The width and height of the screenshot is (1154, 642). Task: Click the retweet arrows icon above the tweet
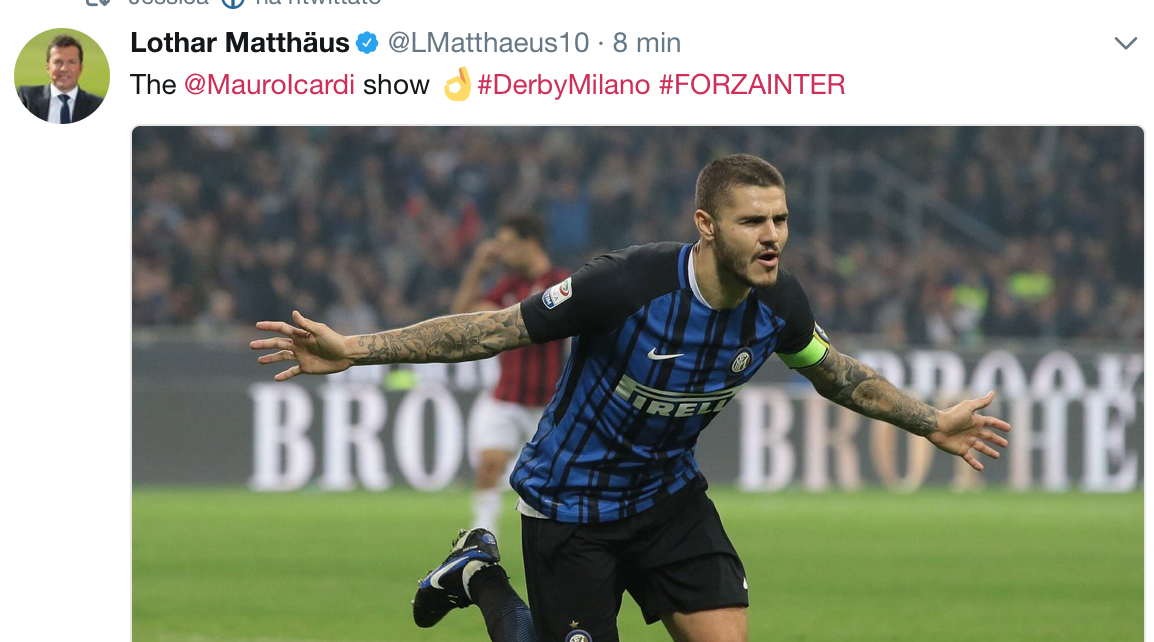(98, 2)
